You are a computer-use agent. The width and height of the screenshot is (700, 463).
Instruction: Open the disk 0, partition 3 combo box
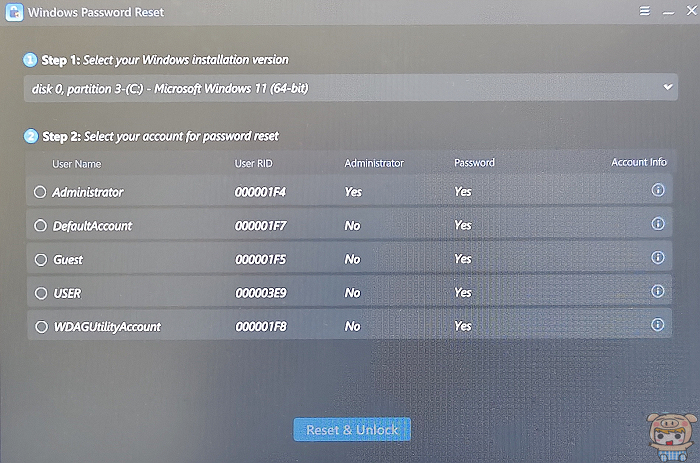pyautogui.click(x=340, y=88)
